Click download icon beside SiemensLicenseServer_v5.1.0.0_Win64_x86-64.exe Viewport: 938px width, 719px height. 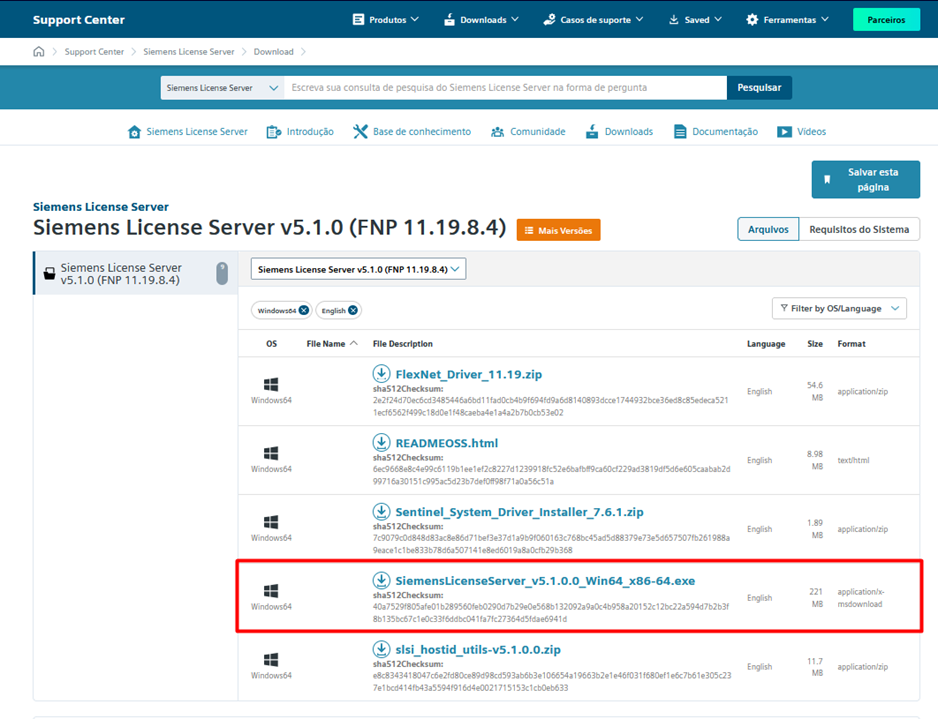pos(381,581)
